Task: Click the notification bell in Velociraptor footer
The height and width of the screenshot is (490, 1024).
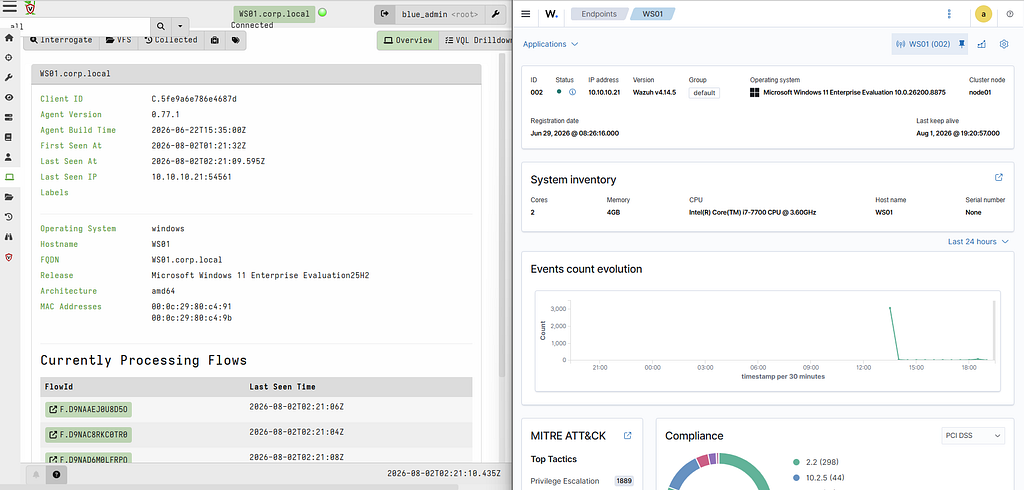Action: coord(37,475)
